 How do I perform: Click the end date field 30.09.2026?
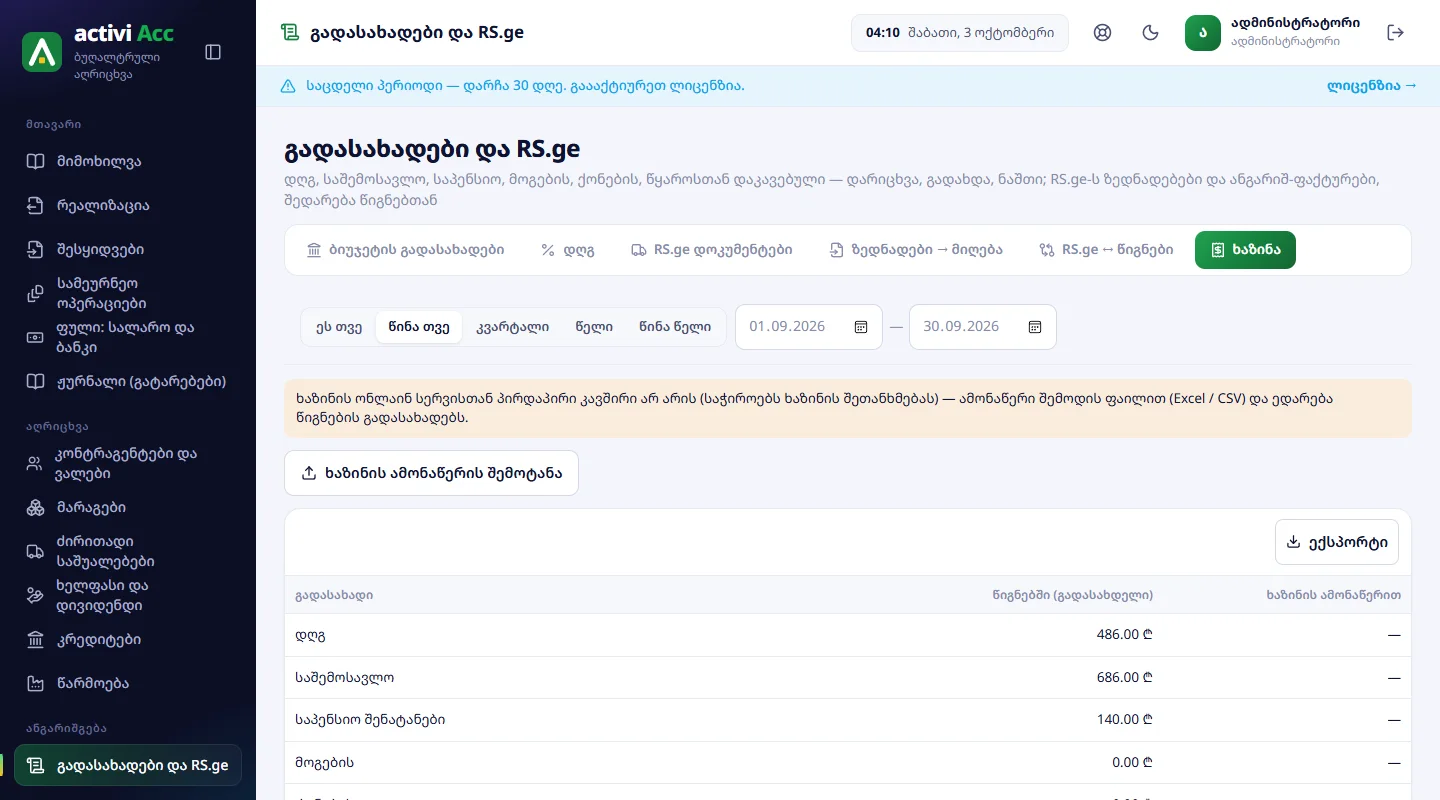[x=983, y=327]
